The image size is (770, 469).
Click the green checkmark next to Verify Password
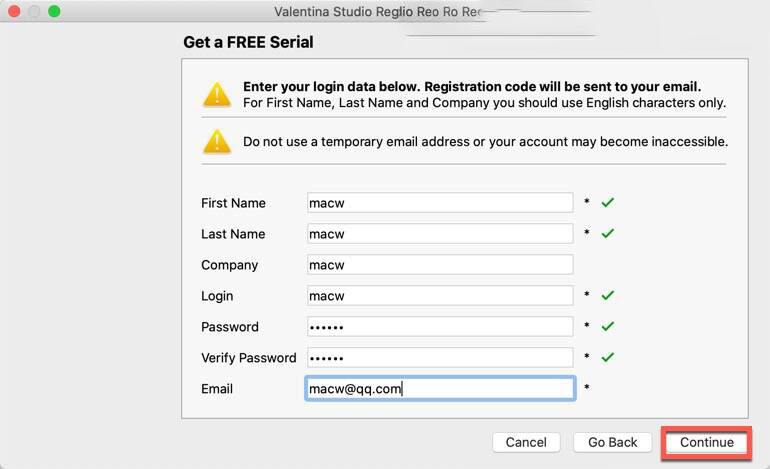point(607,357)
